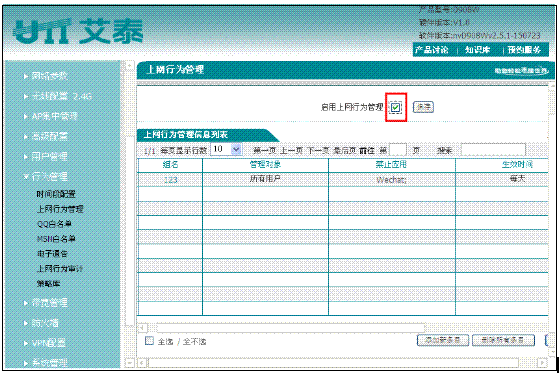The image size is (560, 373).
Task: Open the 电子通告 submenu item
Action: tap(52, 254)
